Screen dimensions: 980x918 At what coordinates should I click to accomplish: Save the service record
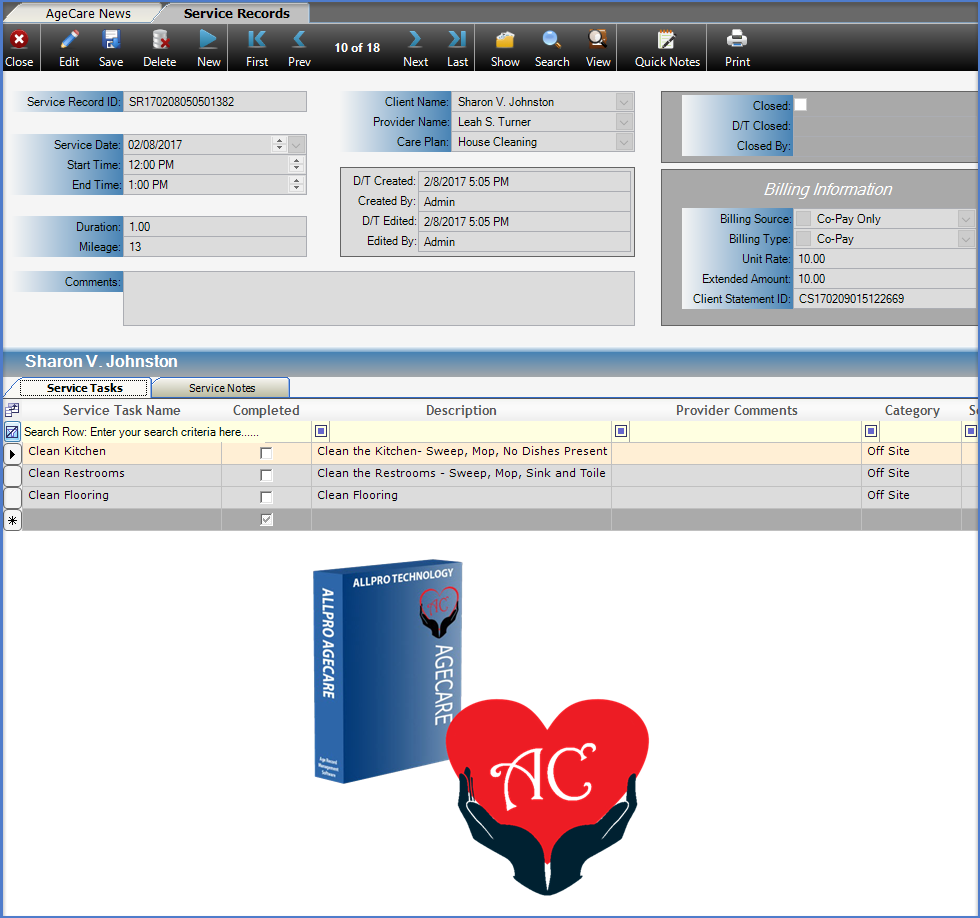coord(111,41)
